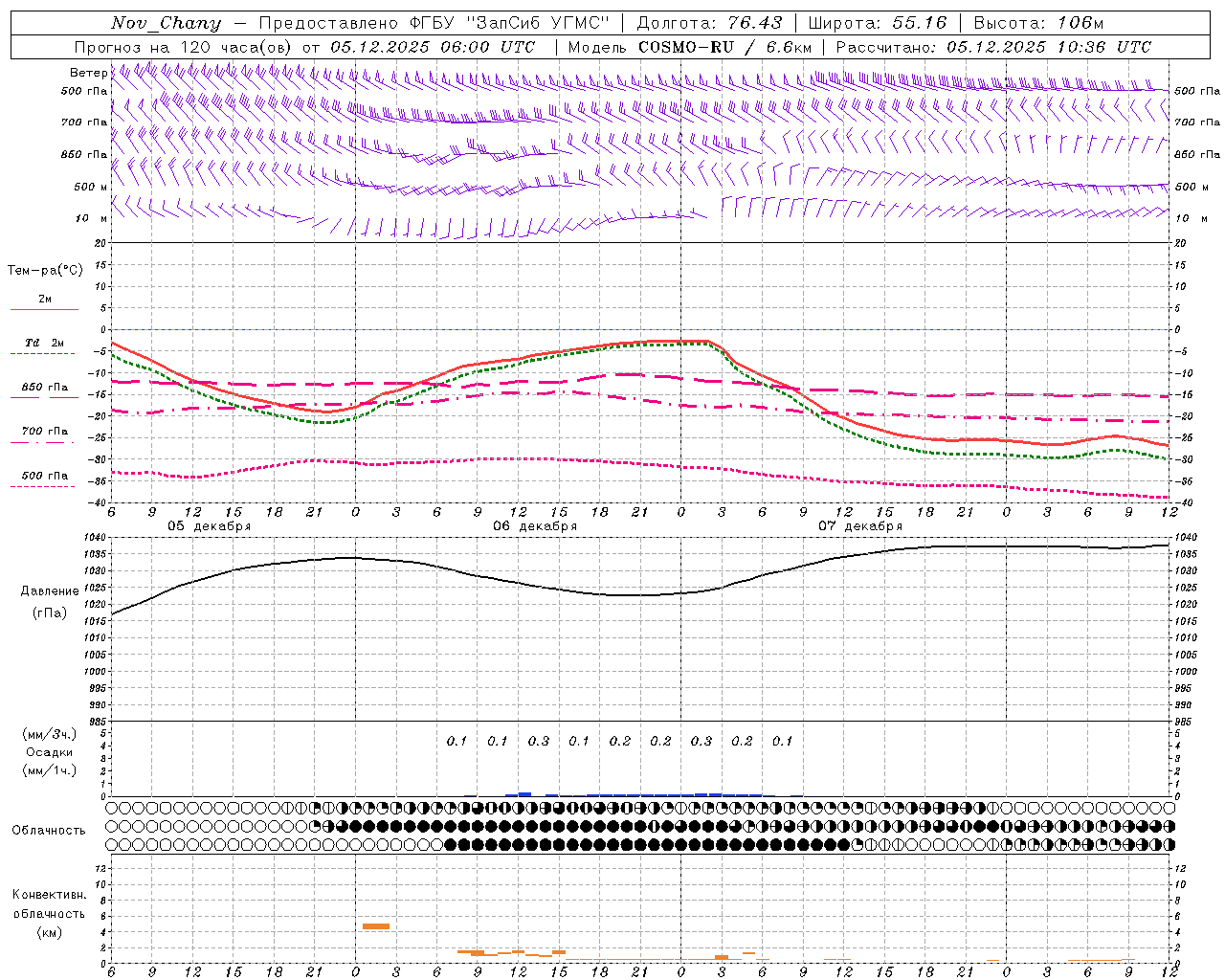Viewport: 1225px width, 980px height.
Task: Click the Nov_Chany station title
Action: tap(166, 23)
